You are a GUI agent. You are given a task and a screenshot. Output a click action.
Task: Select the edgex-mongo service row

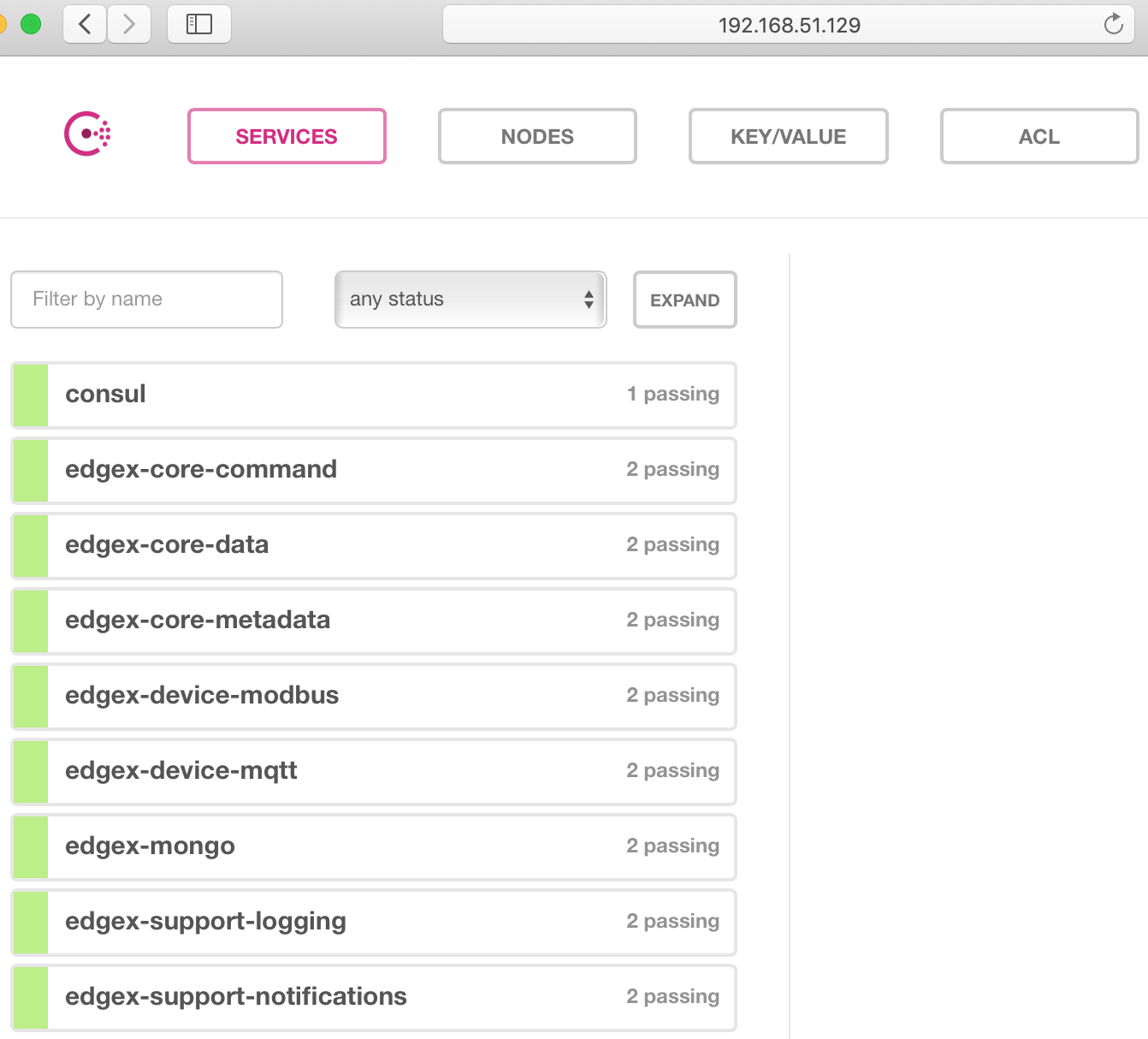[x=374, y=846]
